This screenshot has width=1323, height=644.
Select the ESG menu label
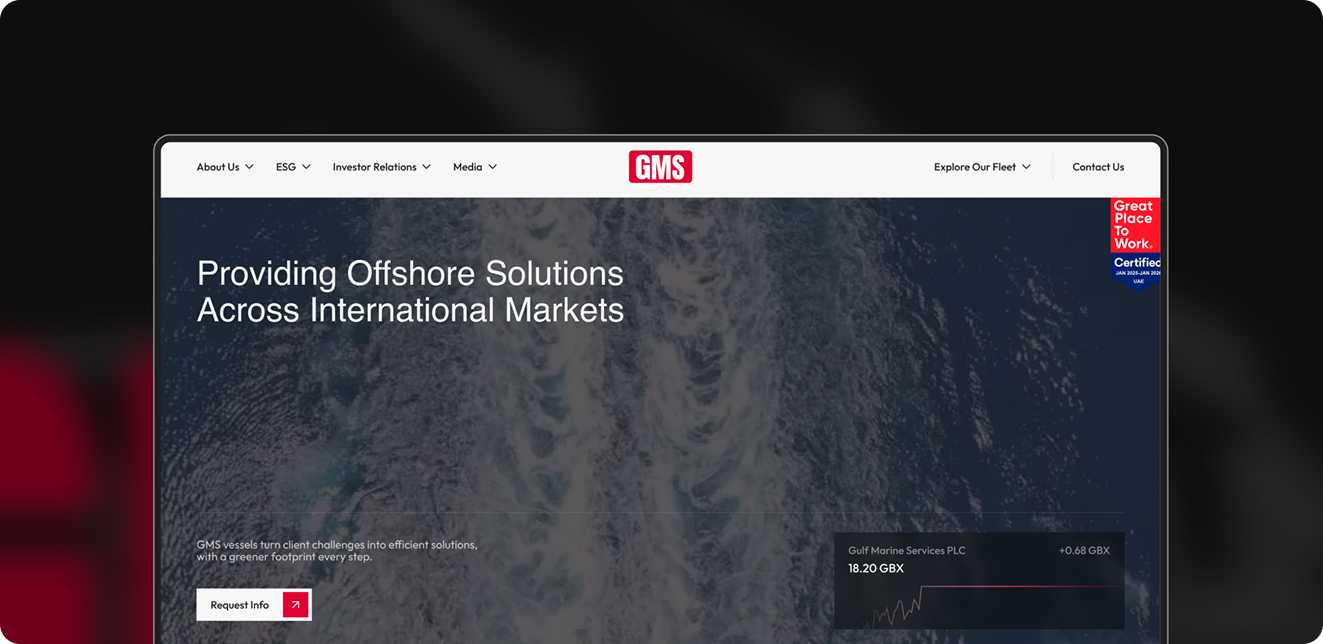coord(286,167)
